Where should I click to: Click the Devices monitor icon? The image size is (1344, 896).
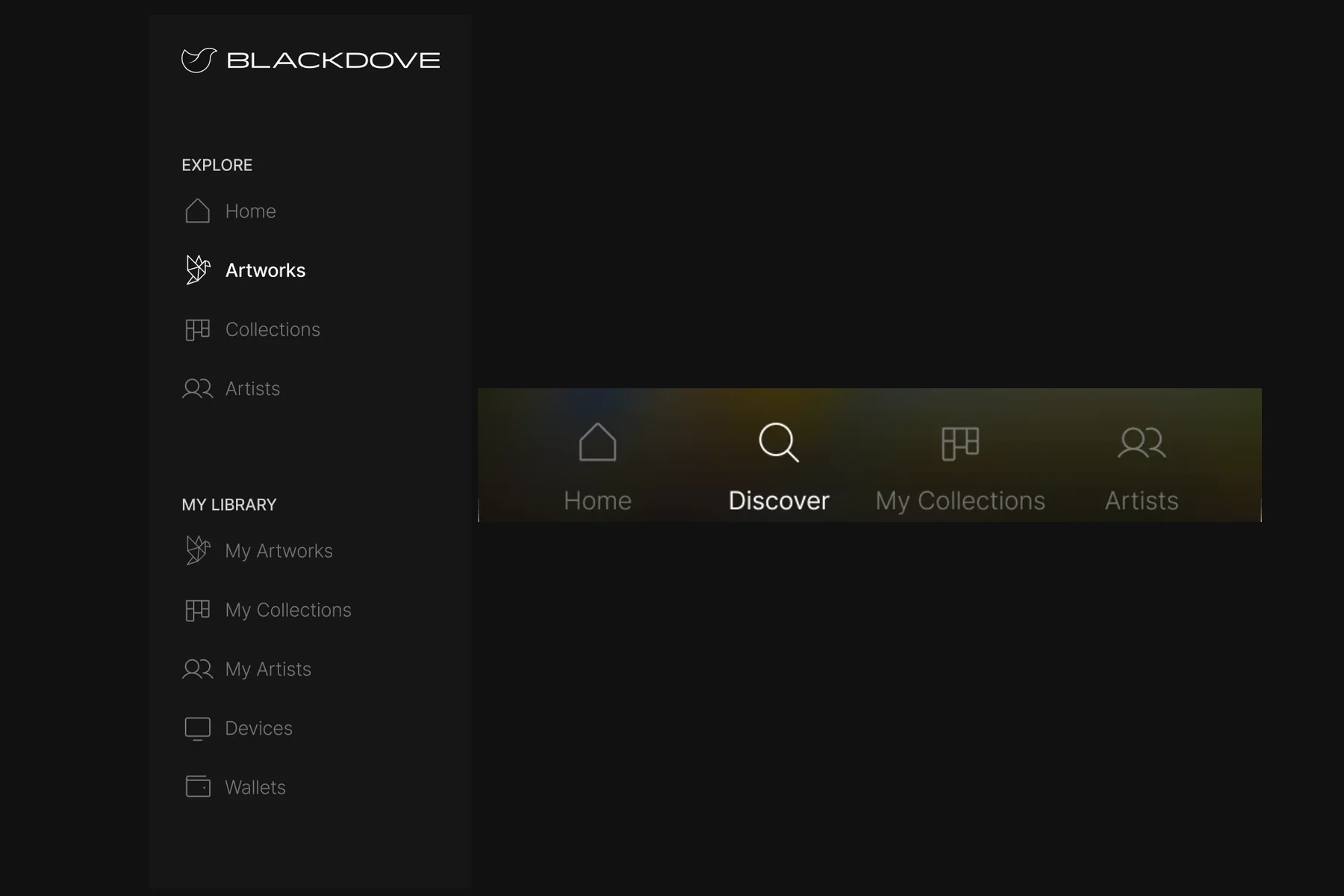point(198,729)
